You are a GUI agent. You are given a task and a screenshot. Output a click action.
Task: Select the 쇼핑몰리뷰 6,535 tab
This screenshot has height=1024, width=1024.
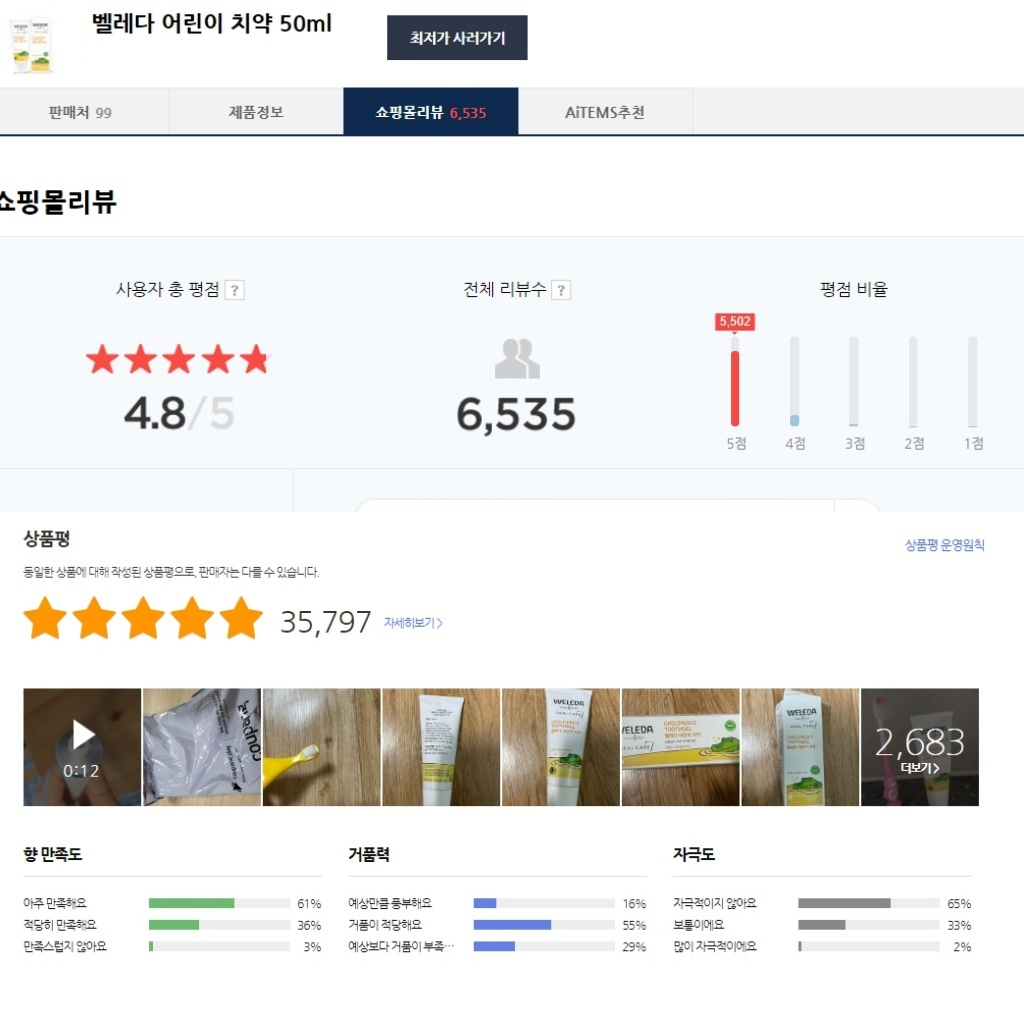431,112
